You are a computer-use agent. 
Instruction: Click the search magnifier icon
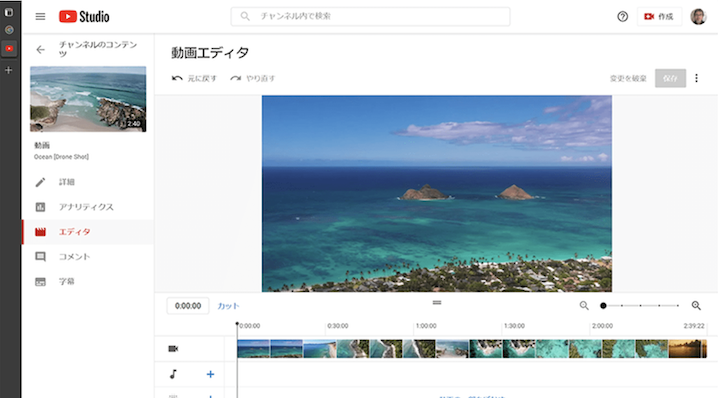(x=245, y=16)
